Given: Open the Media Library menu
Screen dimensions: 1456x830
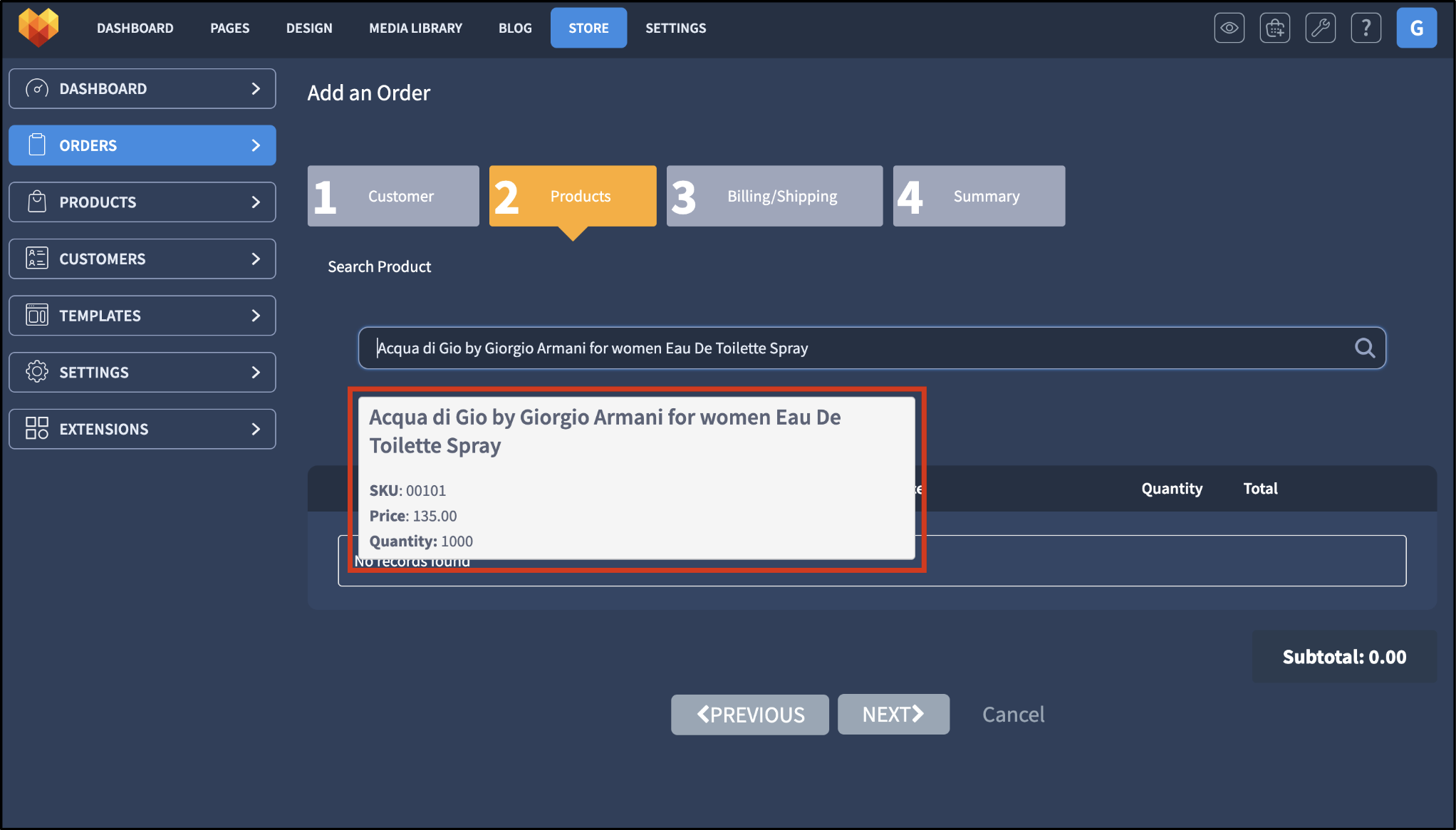Looking at the screenshot, I should click(415, 28).
